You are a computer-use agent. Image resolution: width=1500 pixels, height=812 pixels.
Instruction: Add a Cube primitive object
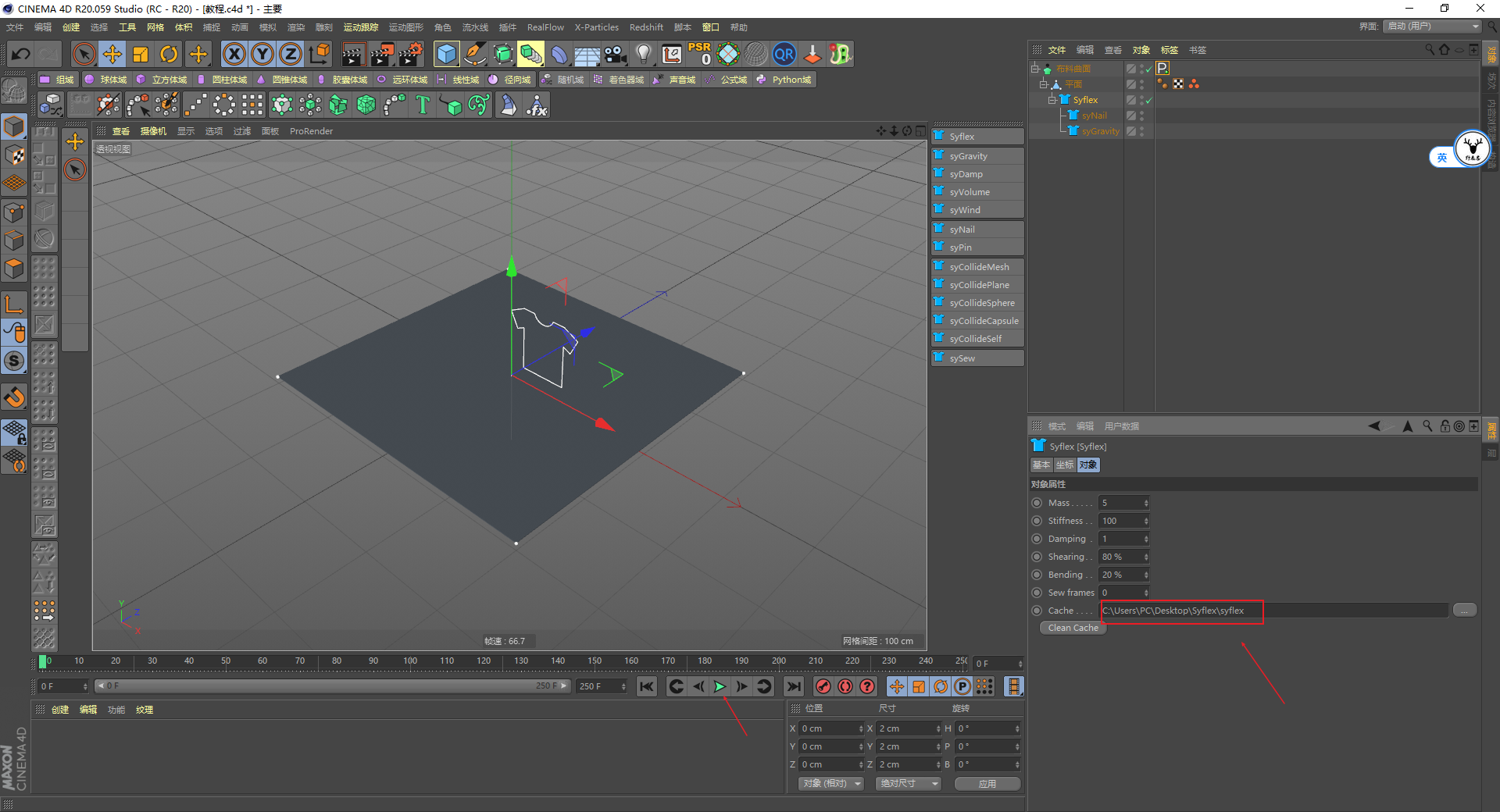(446, 54)
